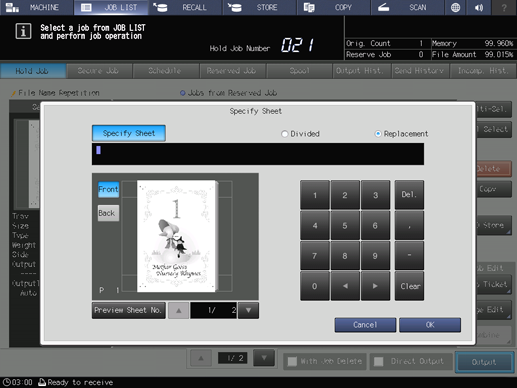This screenshot has width=517, height=388.
Task: Open help with the question mark icon
Action: click(504, 7)
